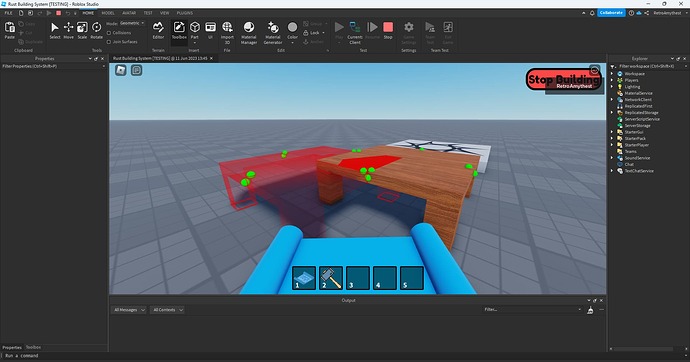This screenshot has height=362, width=690.
Task: Open the Terrain Editor
Action: coord(158,28)
